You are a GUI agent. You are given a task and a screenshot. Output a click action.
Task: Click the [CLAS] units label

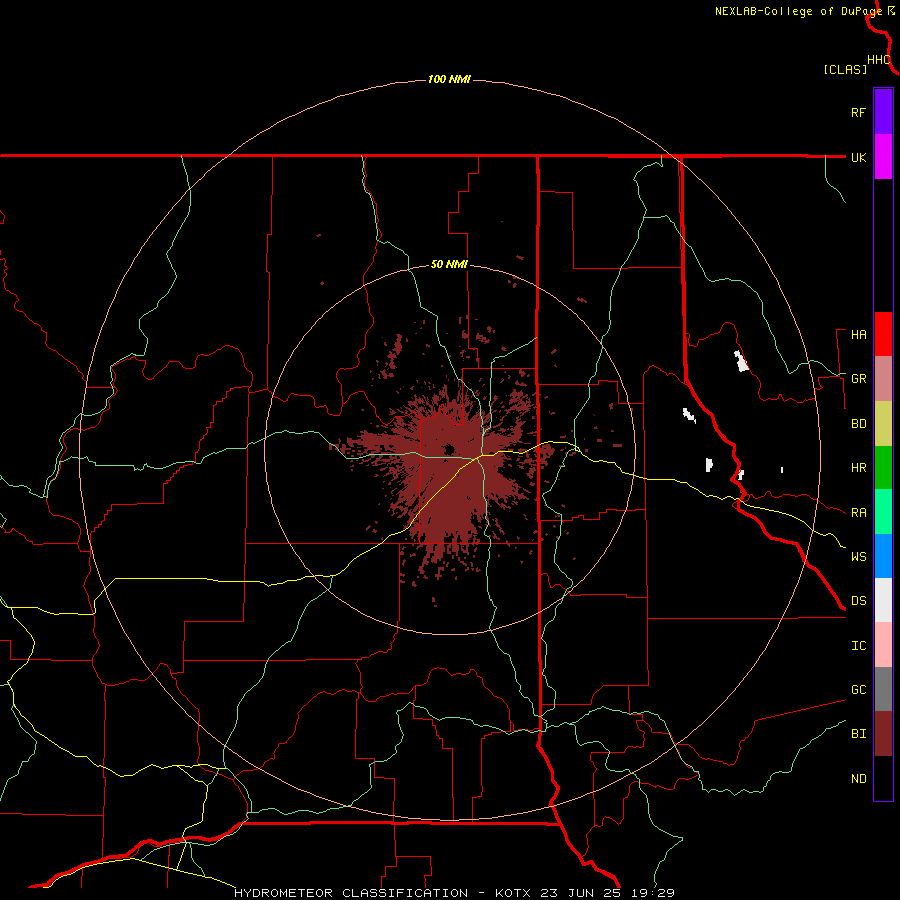(x=845, y=69)
